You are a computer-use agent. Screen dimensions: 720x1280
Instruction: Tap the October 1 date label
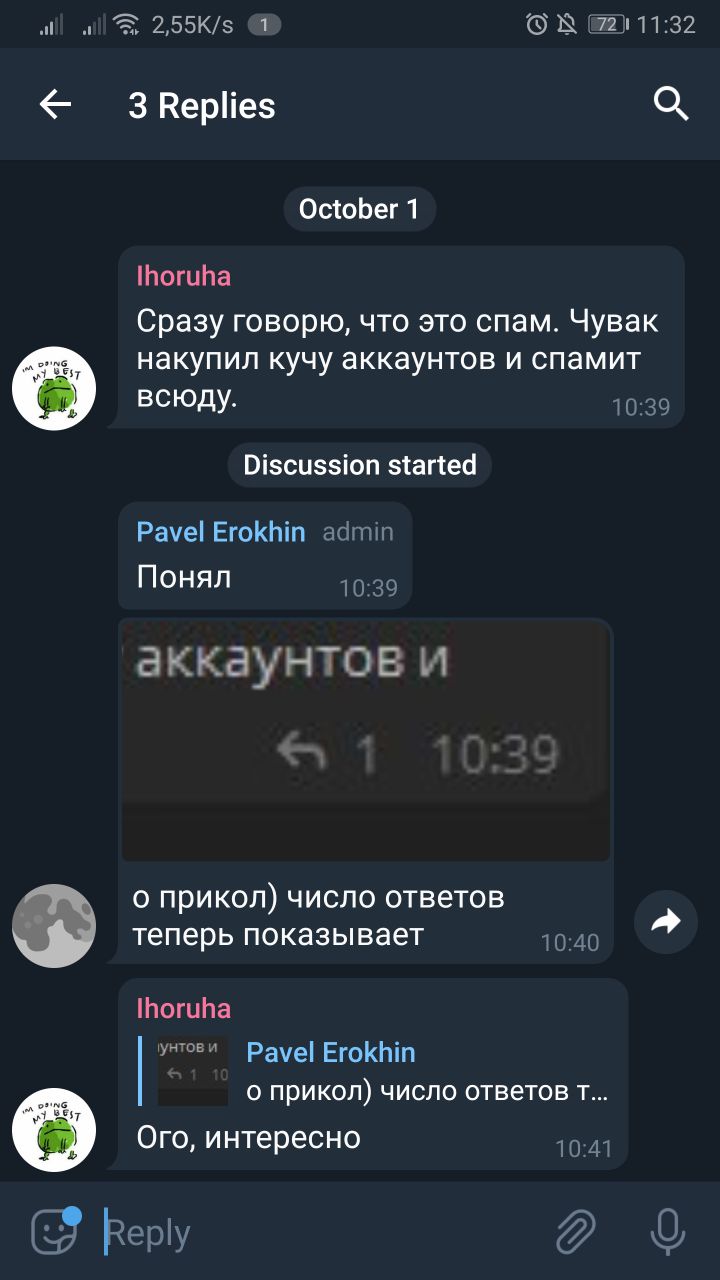pyautogui.click(x=359, y=209)
